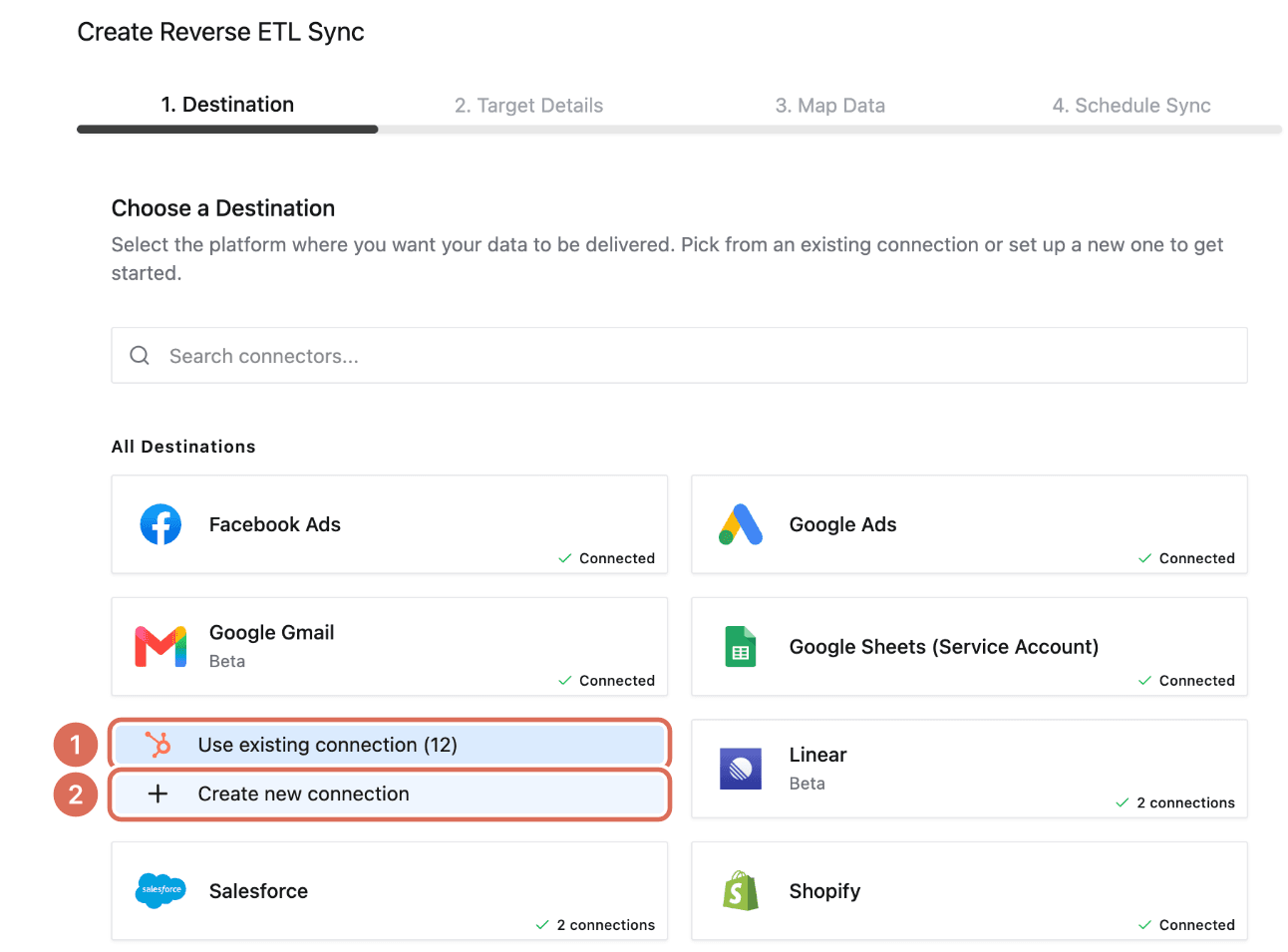Select the Facebook Ads destination name

(x=275, y=524)
